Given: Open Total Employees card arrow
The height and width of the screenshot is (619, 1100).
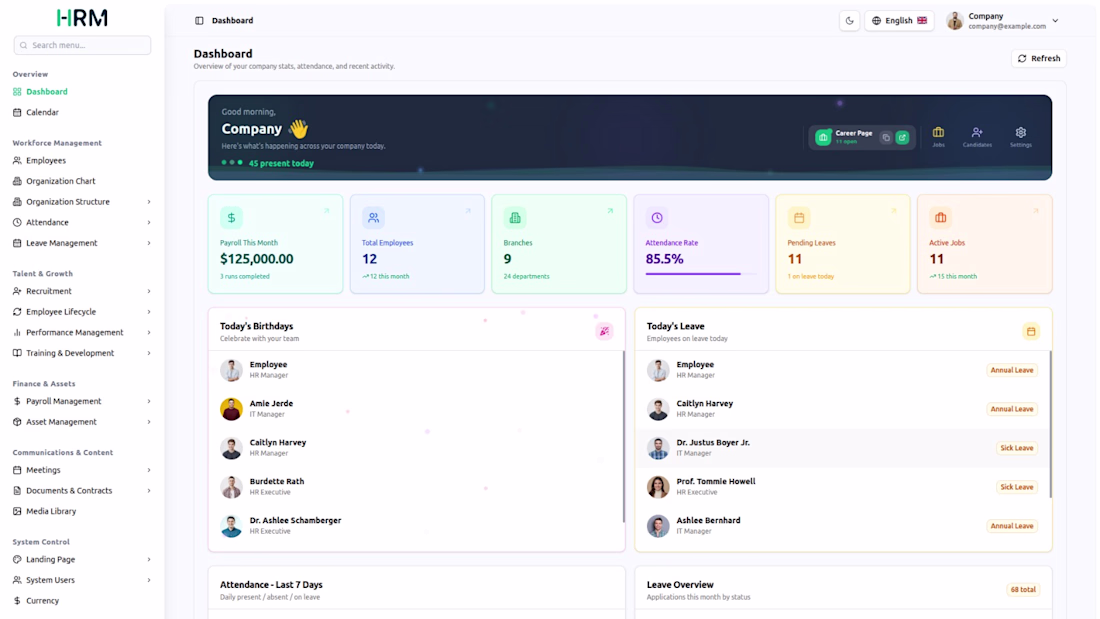Looking at the screenshot, I should click(468, 211).
